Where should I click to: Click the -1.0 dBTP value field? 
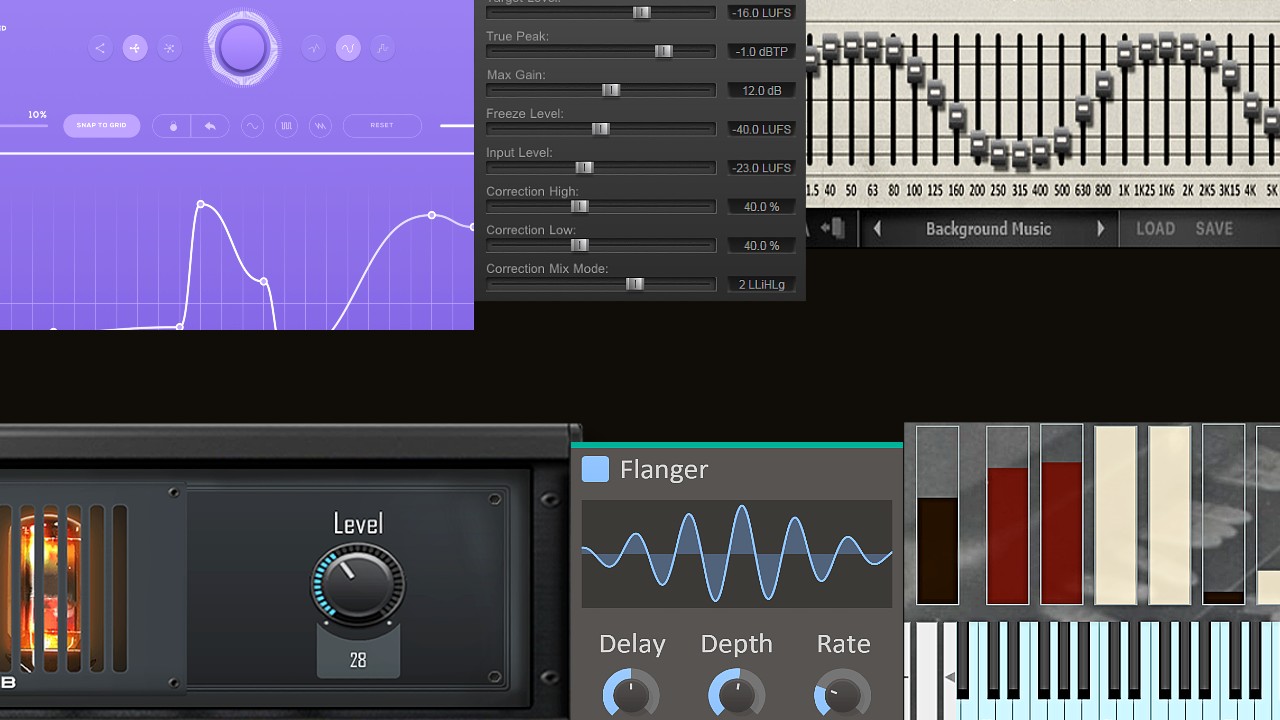click(x=761, y=52)
